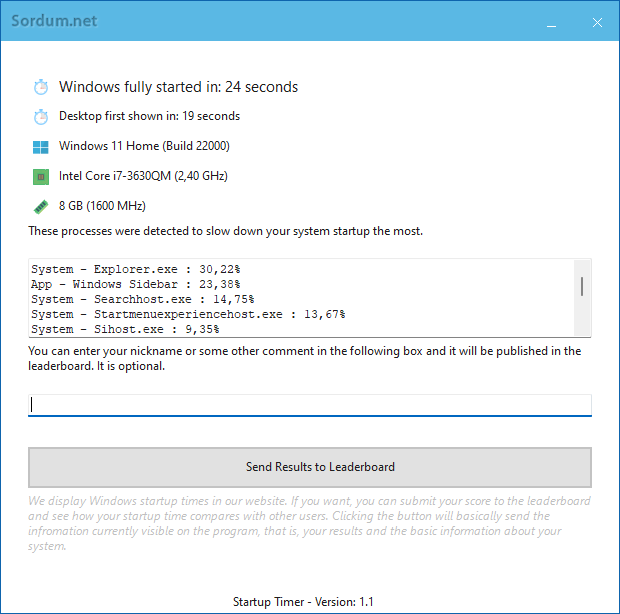This screenshot has height=614, width=620.
Task: Click the stopwatch icon beside 'Desktop first shown'
Action: tap(41, 117)
